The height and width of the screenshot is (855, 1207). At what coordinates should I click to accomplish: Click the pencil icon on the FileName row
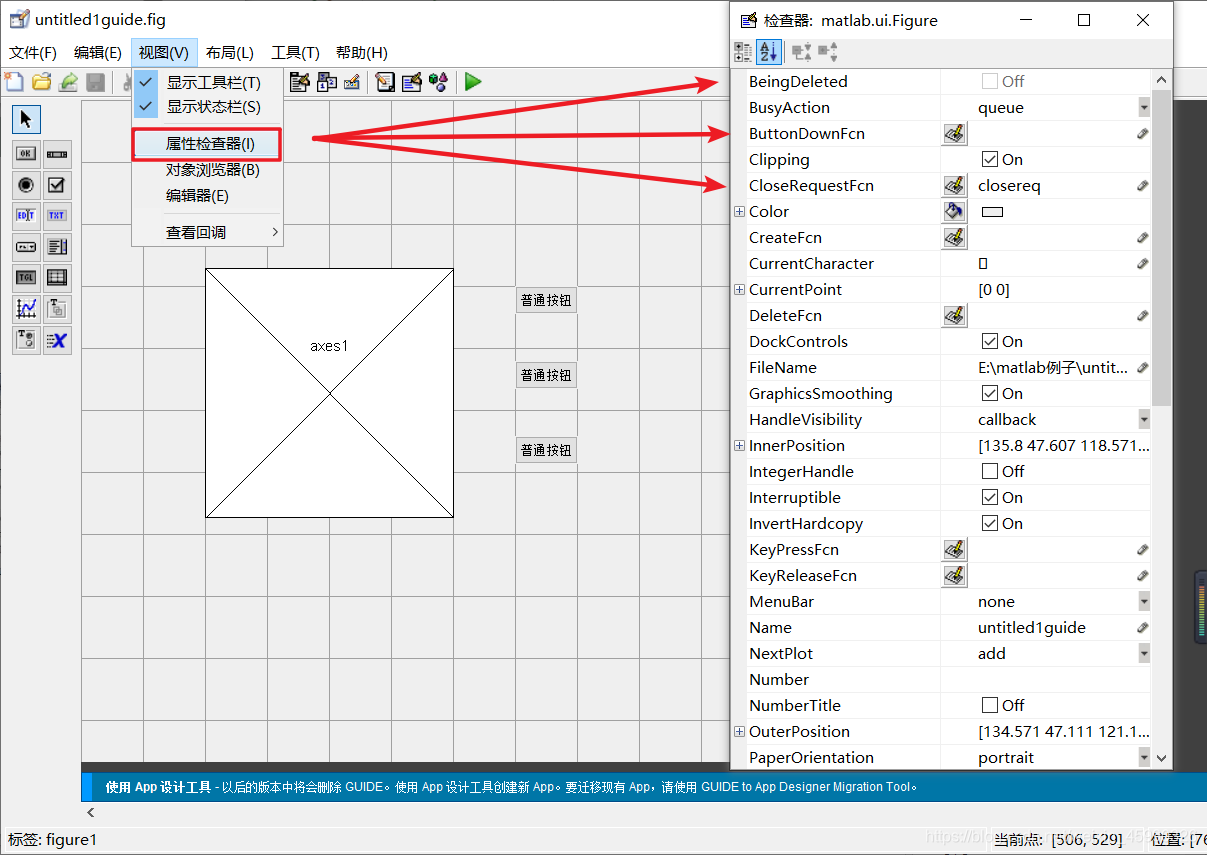point(1143,367)
